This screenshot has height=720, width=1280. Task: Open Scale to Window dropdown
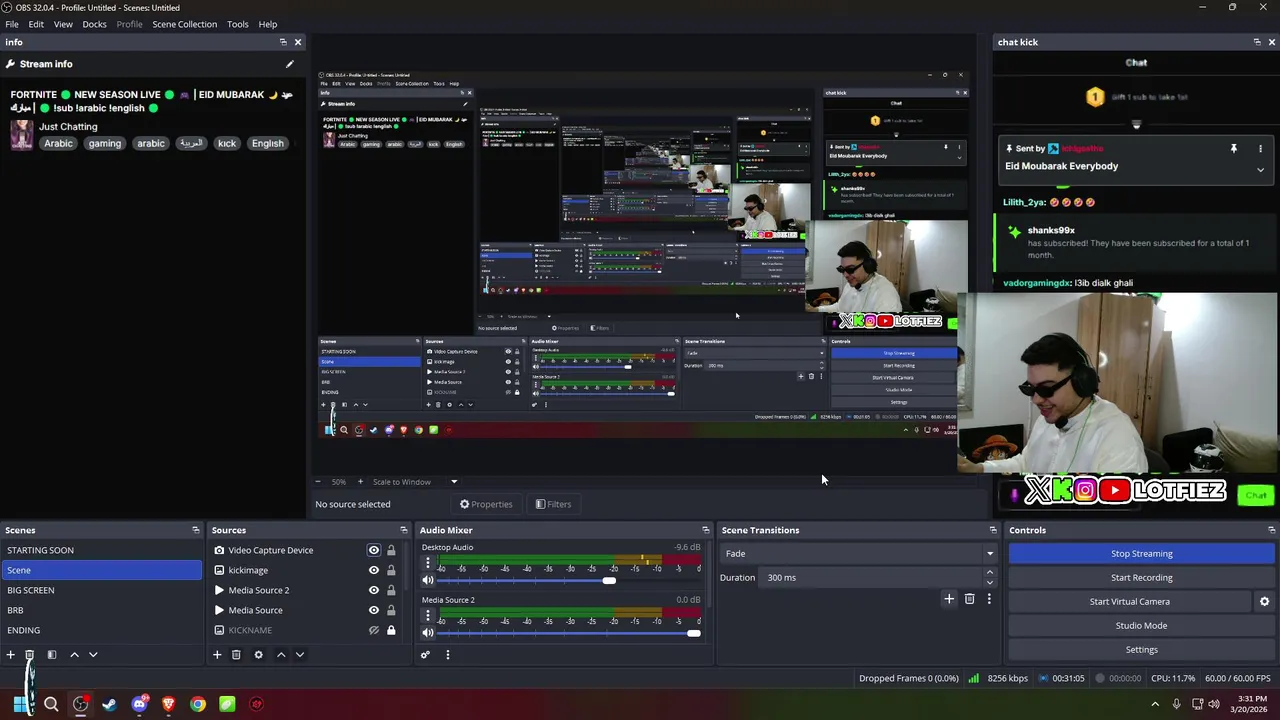click(x=415, y=482)
